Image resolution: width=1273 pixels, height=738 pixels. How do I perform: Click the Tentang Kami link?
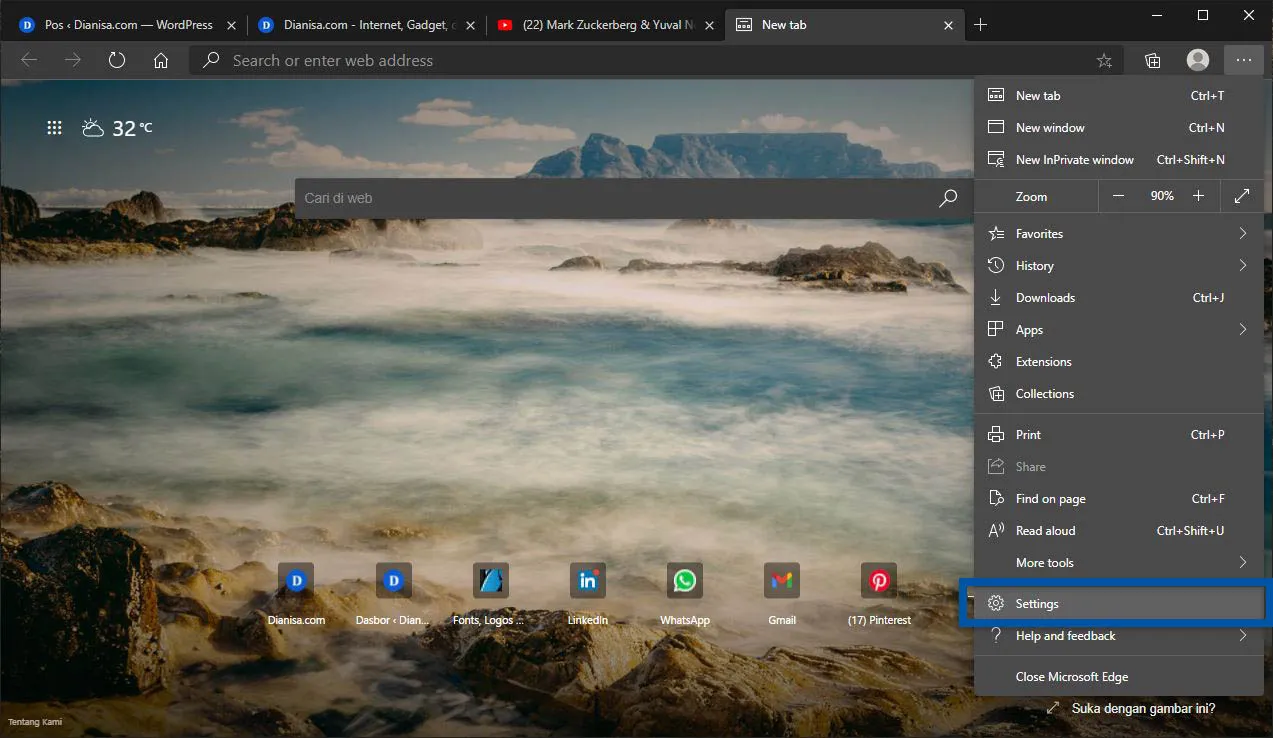point(34,721)
